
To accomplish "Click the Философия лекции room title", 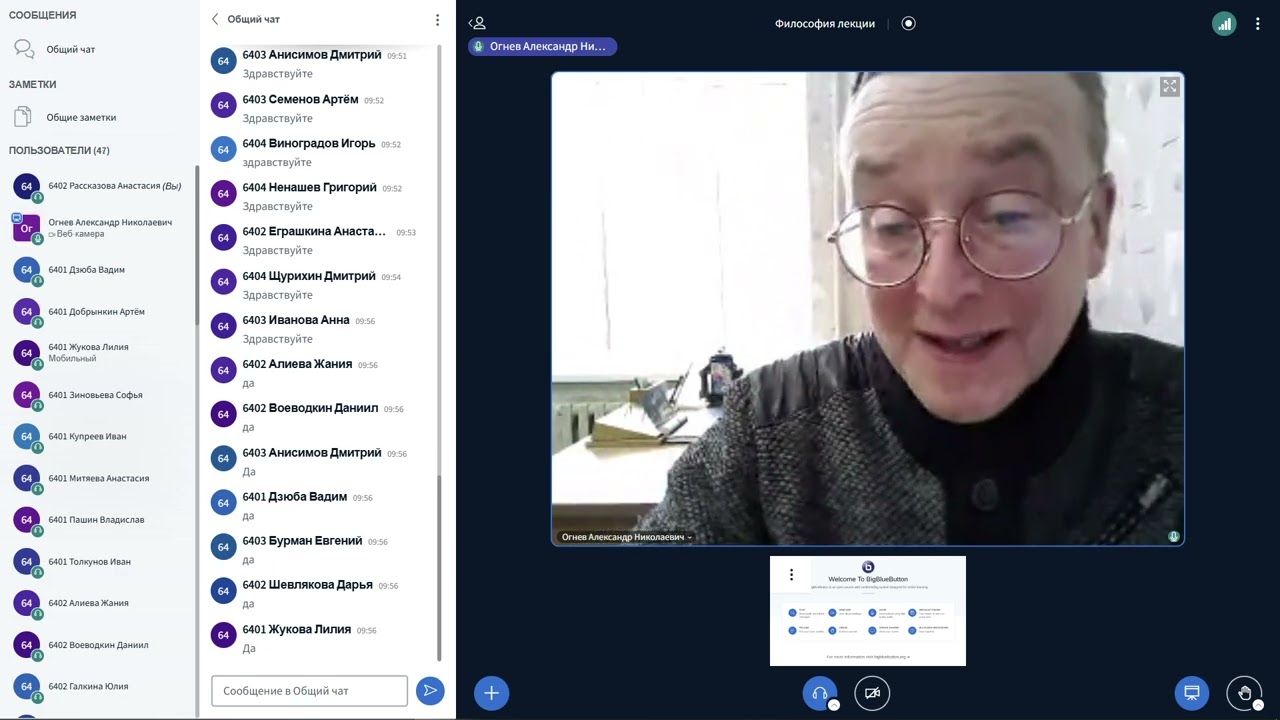I will click(x=825, y=24).
